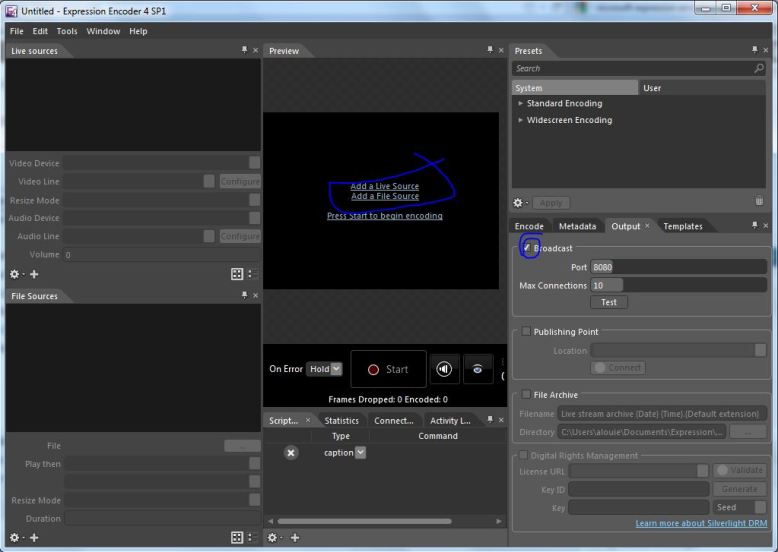Enable the File Archive checkbox
This screenshot has width=778, height=552.
point(527,395)
